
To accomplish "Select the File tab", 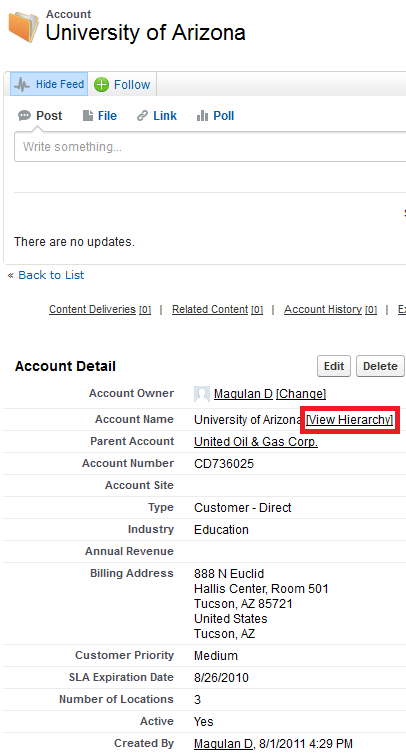I will pyautogui.click(x=99, y=116).
